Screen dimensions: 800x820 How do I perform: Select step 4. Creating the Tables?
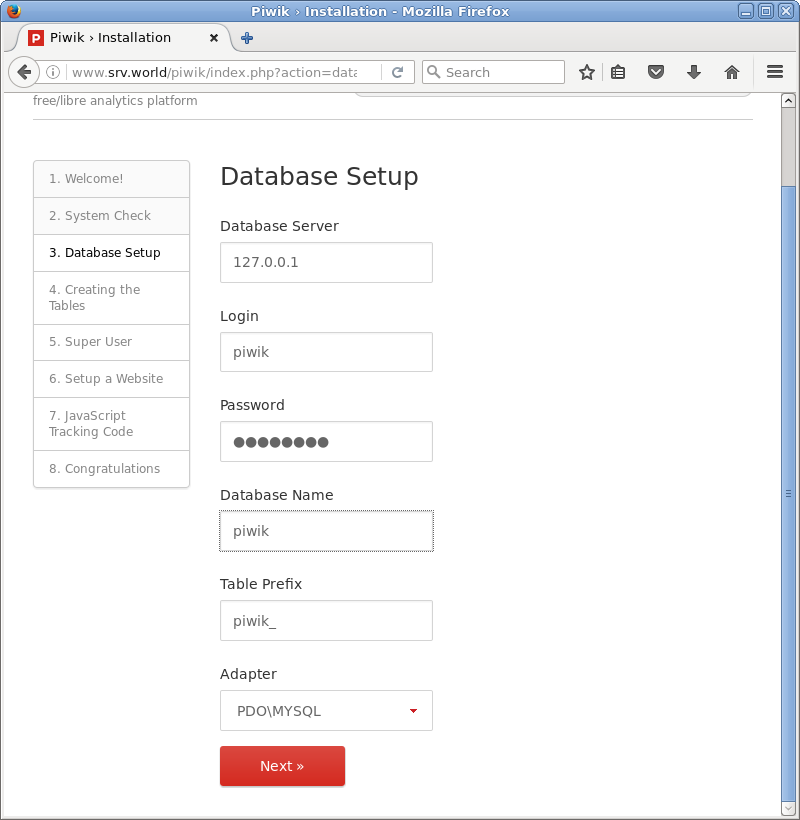point(111,298)
